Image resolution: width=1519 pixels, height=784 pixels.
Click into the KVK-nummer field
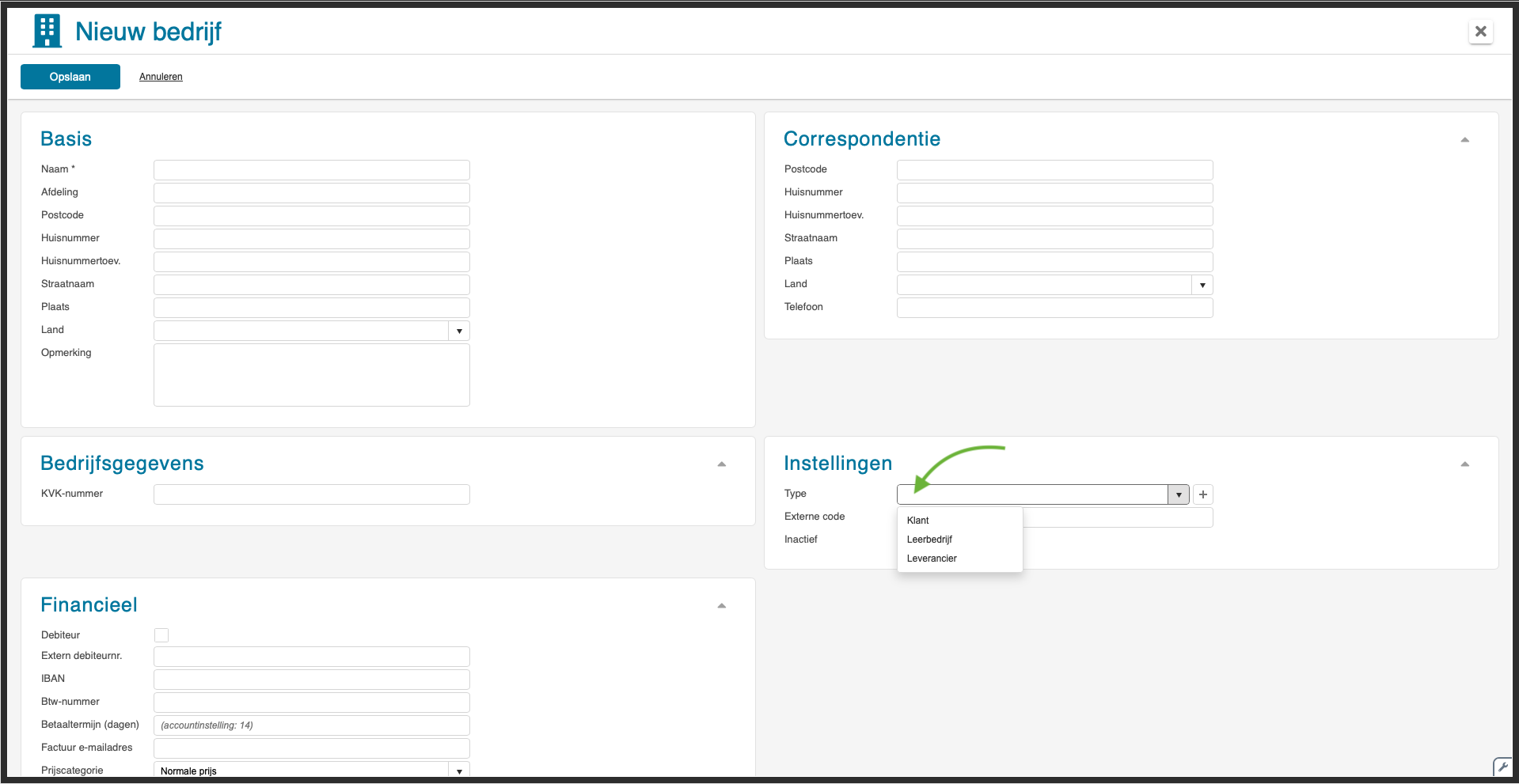(311, 494)
